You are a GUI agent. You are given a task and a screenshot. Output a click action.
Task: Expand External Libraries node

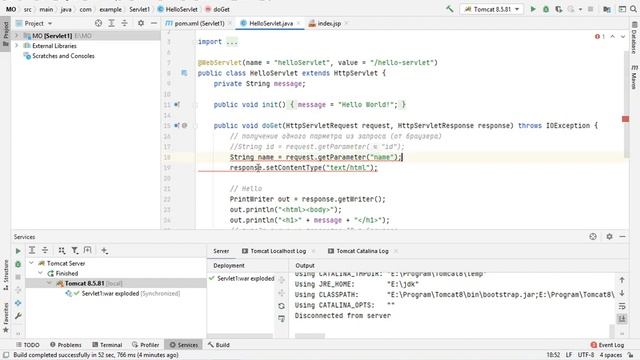tap(17, 46)
